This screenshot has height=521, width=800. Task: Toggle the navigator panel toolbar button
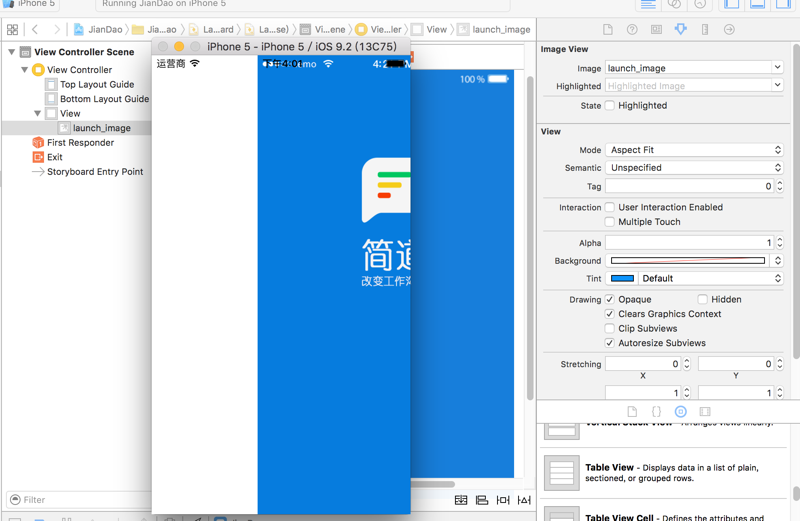pos(732,4)
